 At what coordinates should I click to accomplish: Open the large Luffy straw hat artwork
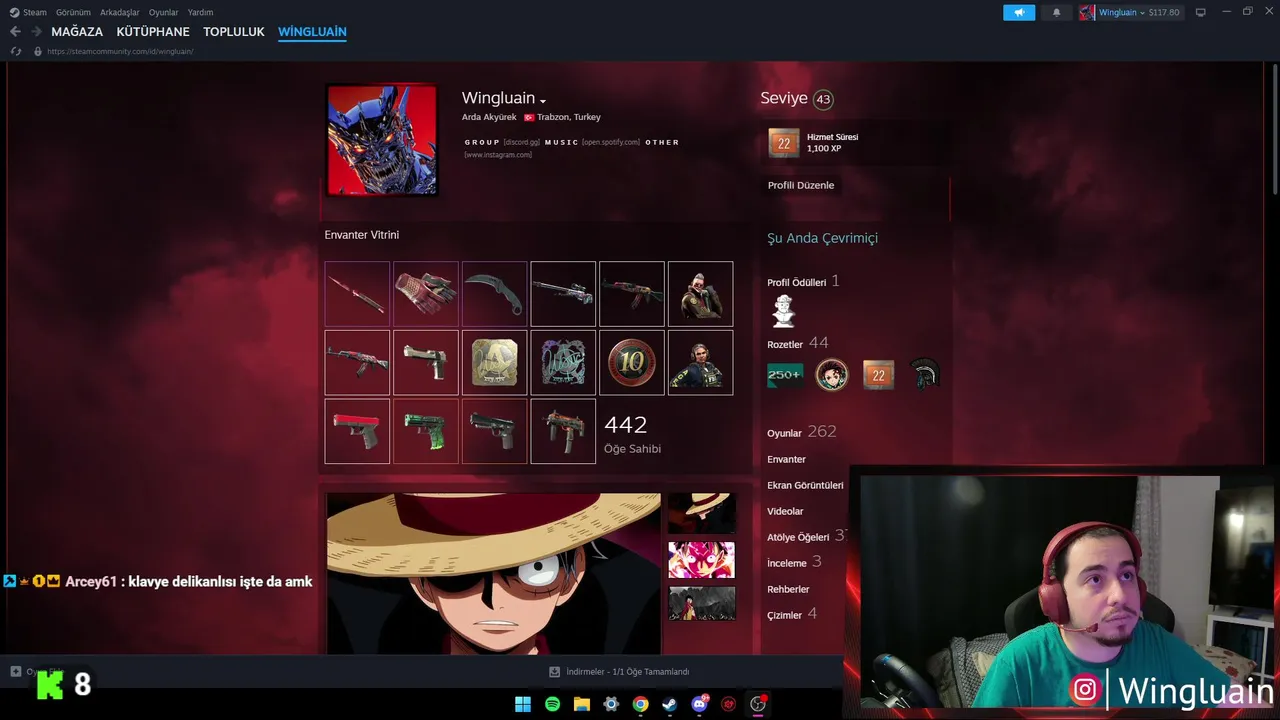click(494, 573)
